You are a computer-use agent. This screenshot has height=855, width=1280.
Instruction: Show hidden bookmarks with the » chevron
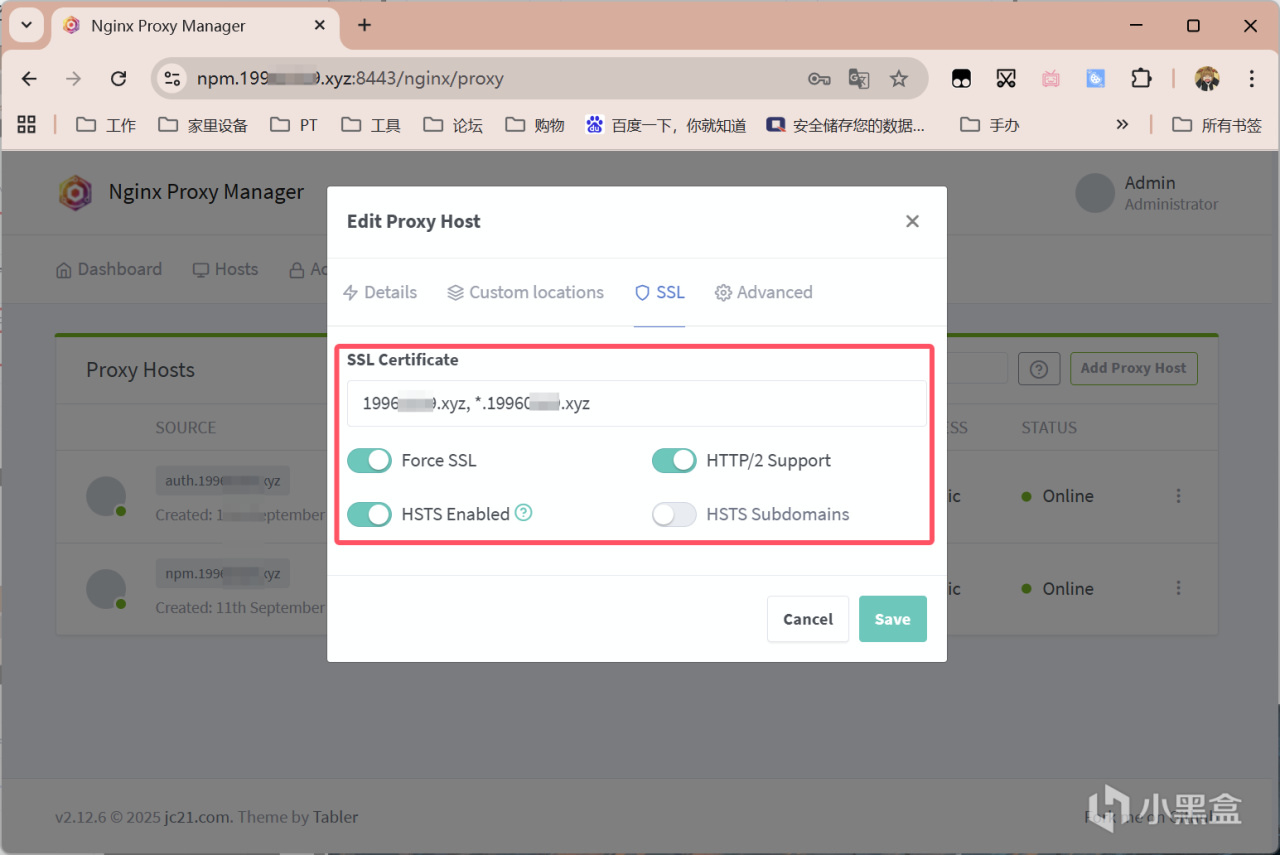[1122, 125]
